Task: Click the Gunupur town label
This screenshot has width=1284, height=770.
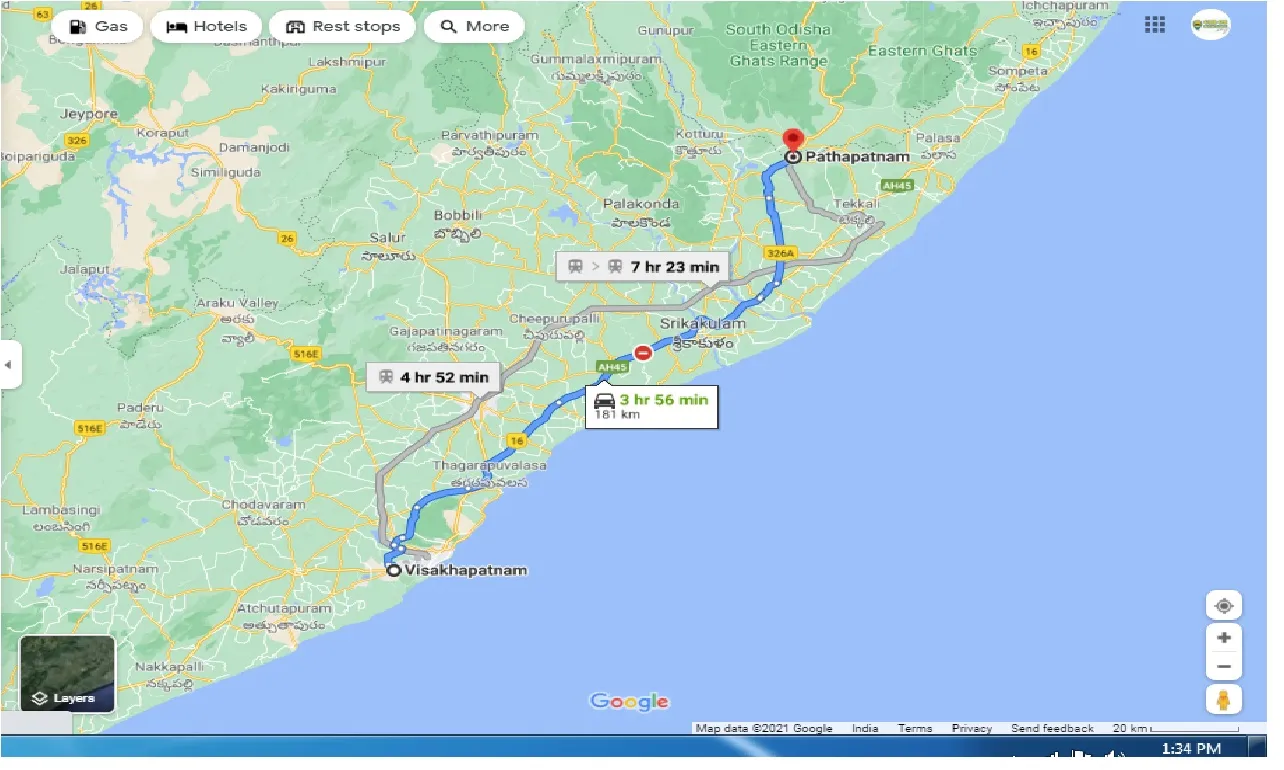Action: 666,31
